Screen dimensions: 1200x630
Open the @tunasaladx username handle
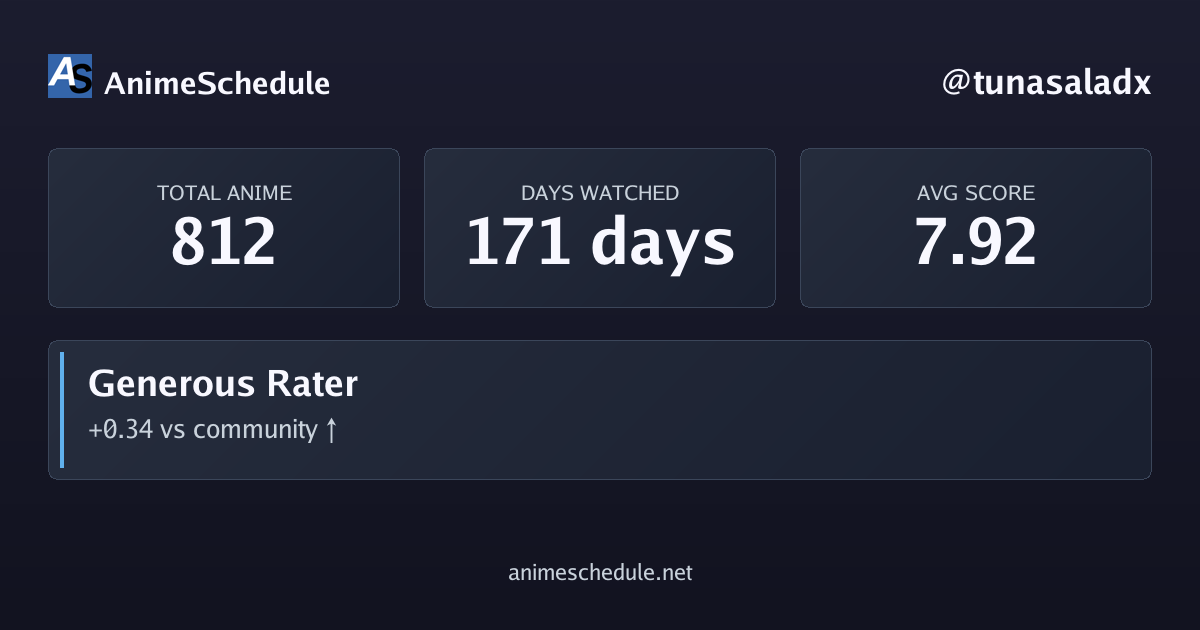[x=1046, y=83]
